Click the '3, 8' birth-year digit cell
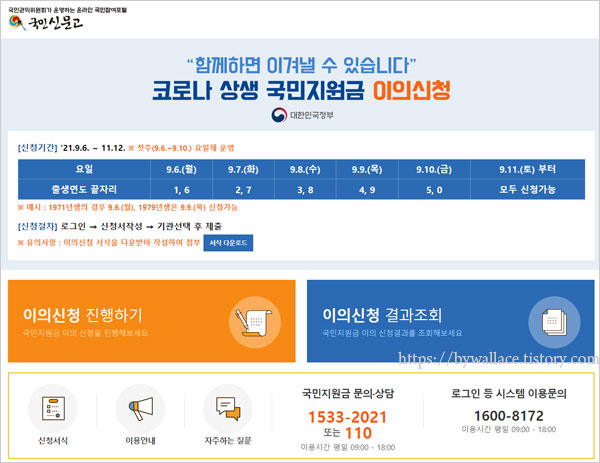The width and height of the screenshot is (600, 463). pos(305,189)
